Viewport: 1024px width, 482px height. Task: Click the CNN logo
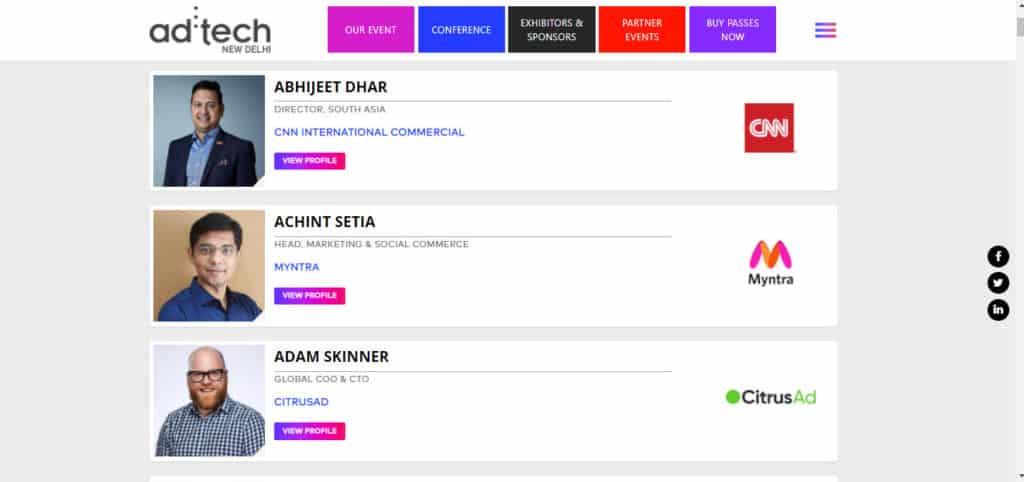pos(769,128)
